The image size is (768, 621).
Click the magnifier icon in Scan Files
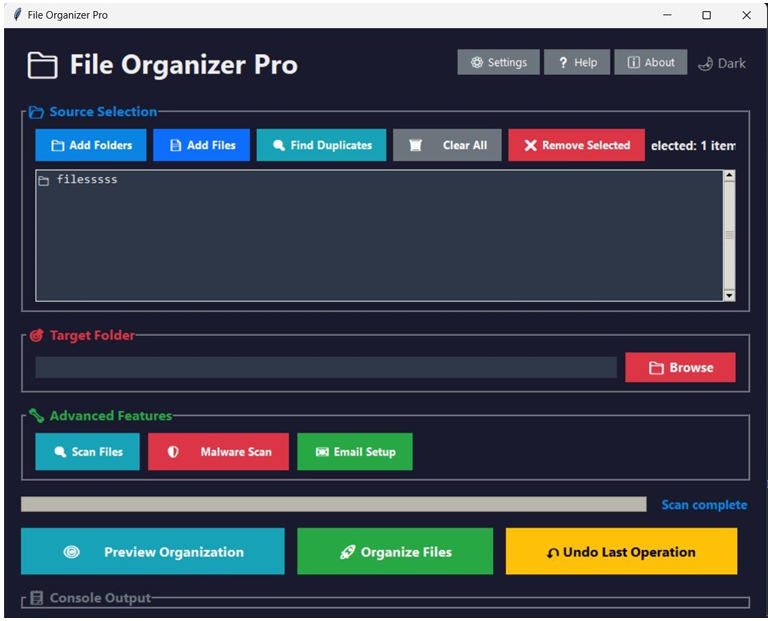(60, 452)
